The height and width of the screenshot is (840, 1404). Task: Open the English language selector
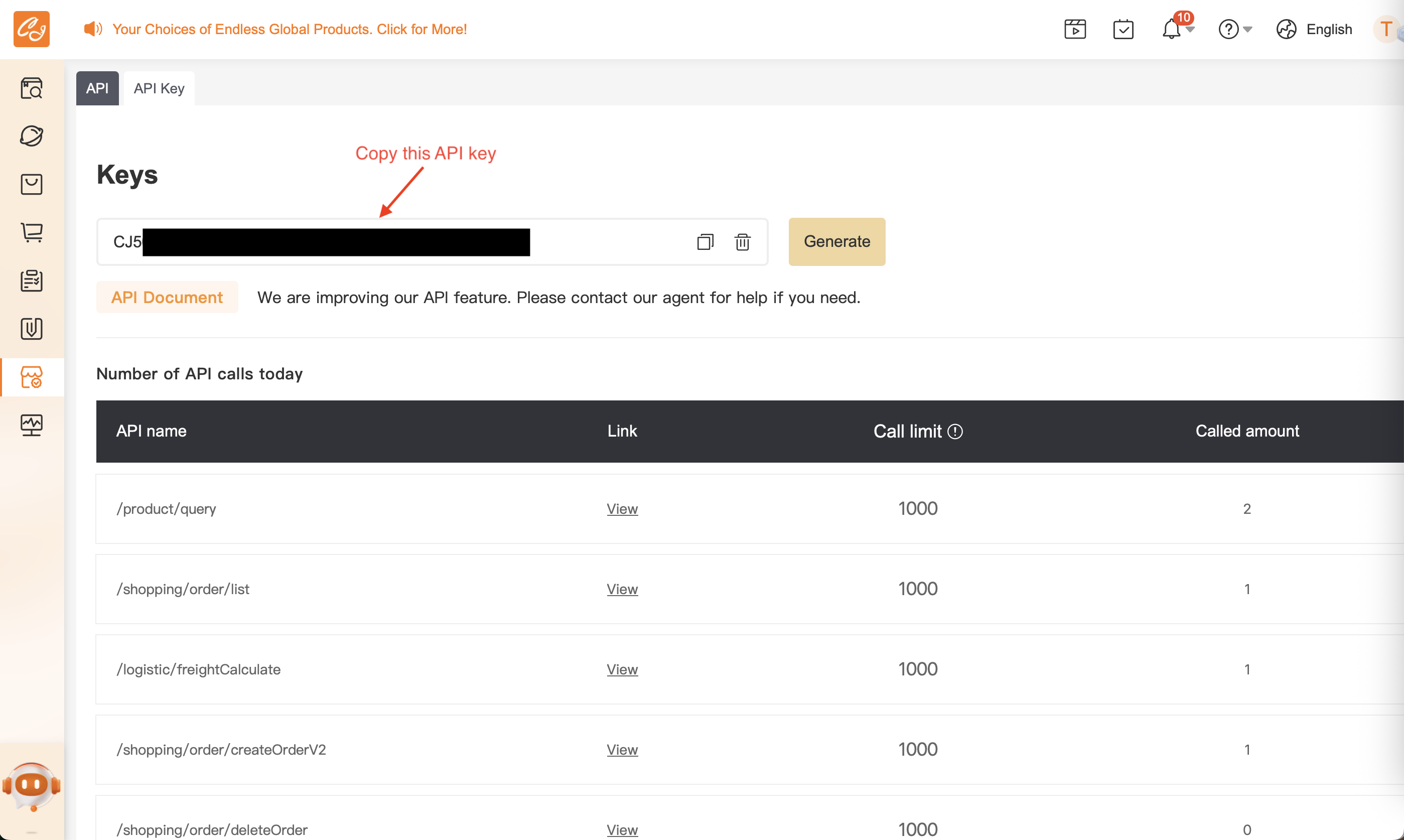coord(1314,29)
